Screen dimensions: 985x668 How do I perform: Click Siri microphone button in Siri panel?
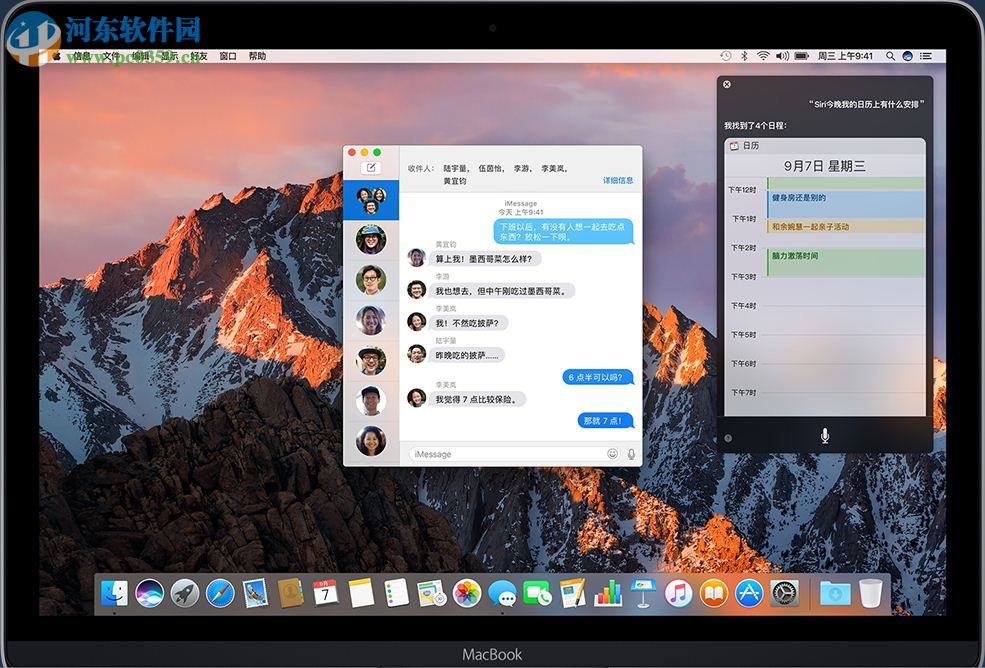coord(825,435)
